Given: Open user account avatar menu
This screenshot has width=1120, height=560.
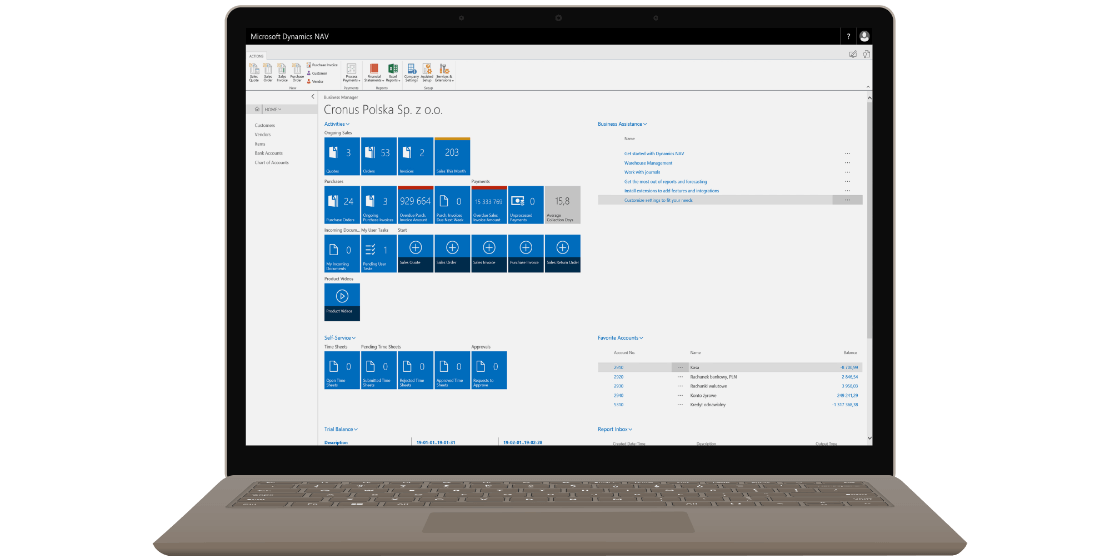Looking at the screenshot, I should point(864,36).
